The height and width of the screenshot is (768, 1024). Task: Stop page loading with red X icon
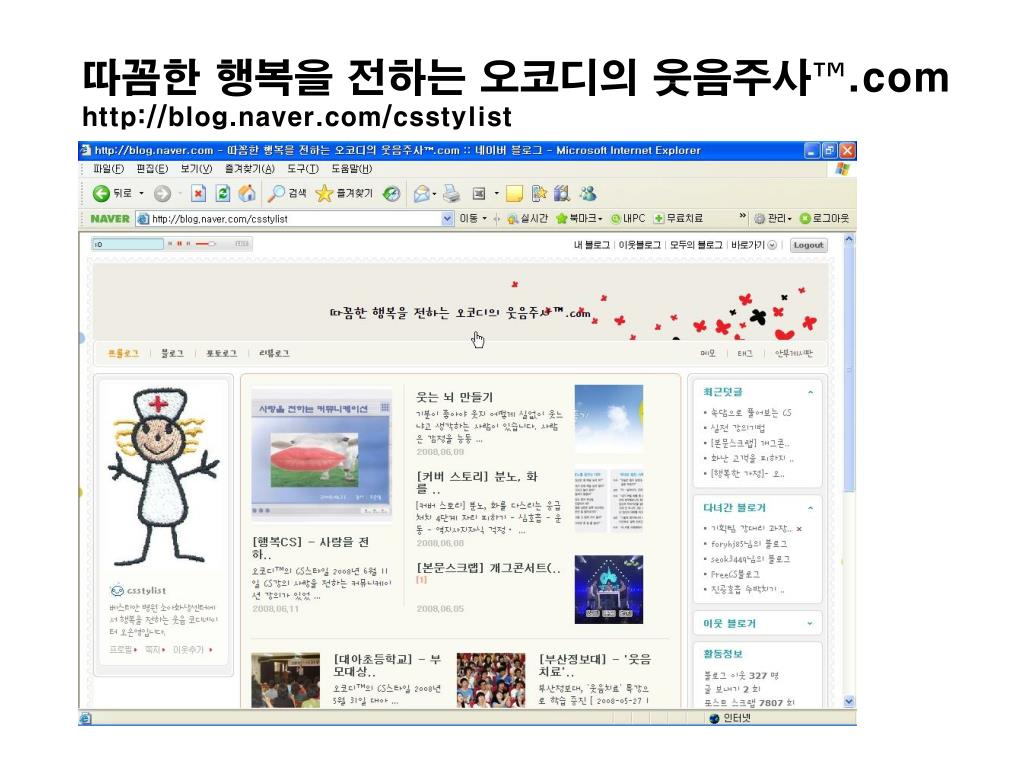[199, 193]
